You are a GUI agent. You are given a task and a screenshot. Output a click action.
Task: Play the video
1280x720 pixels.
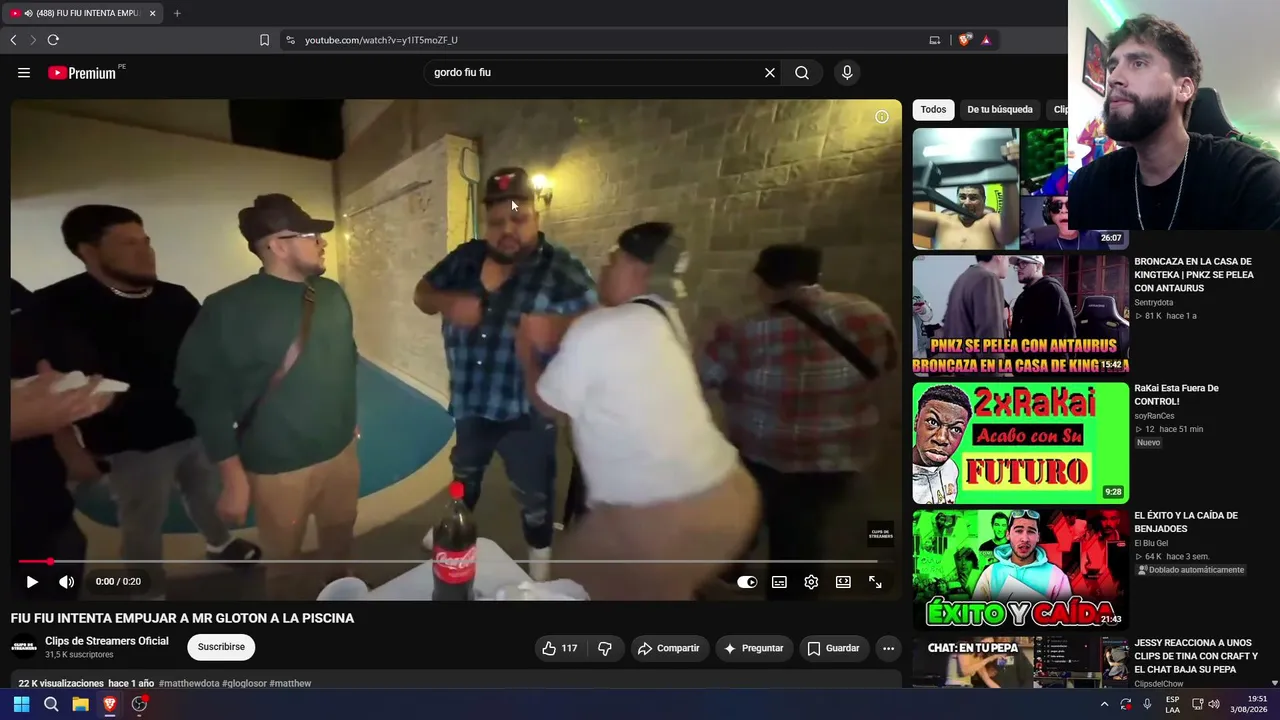pyautogui.click(x=32, y=582)
